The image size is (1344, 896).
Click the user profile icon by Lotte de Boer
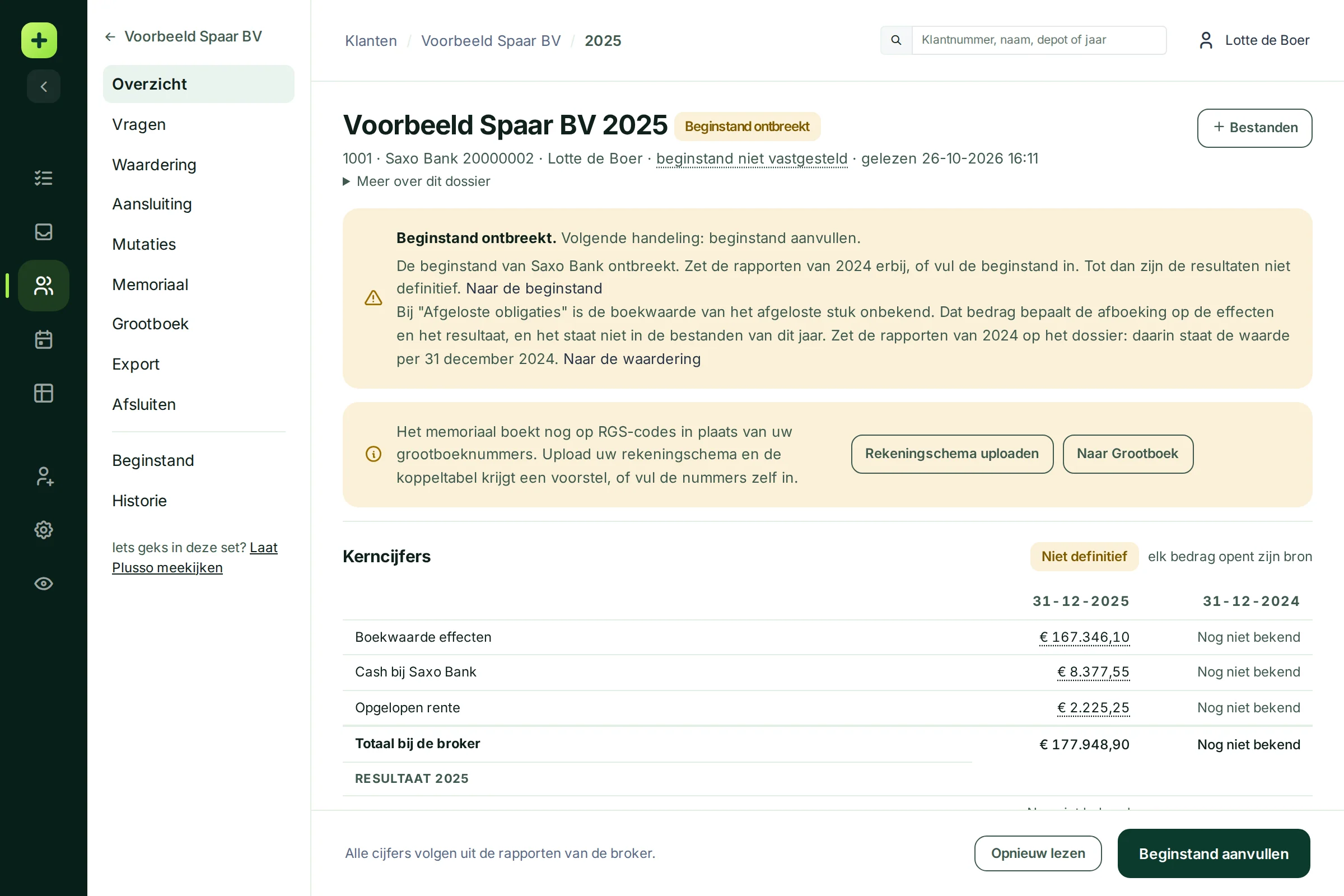(1206, 40)
